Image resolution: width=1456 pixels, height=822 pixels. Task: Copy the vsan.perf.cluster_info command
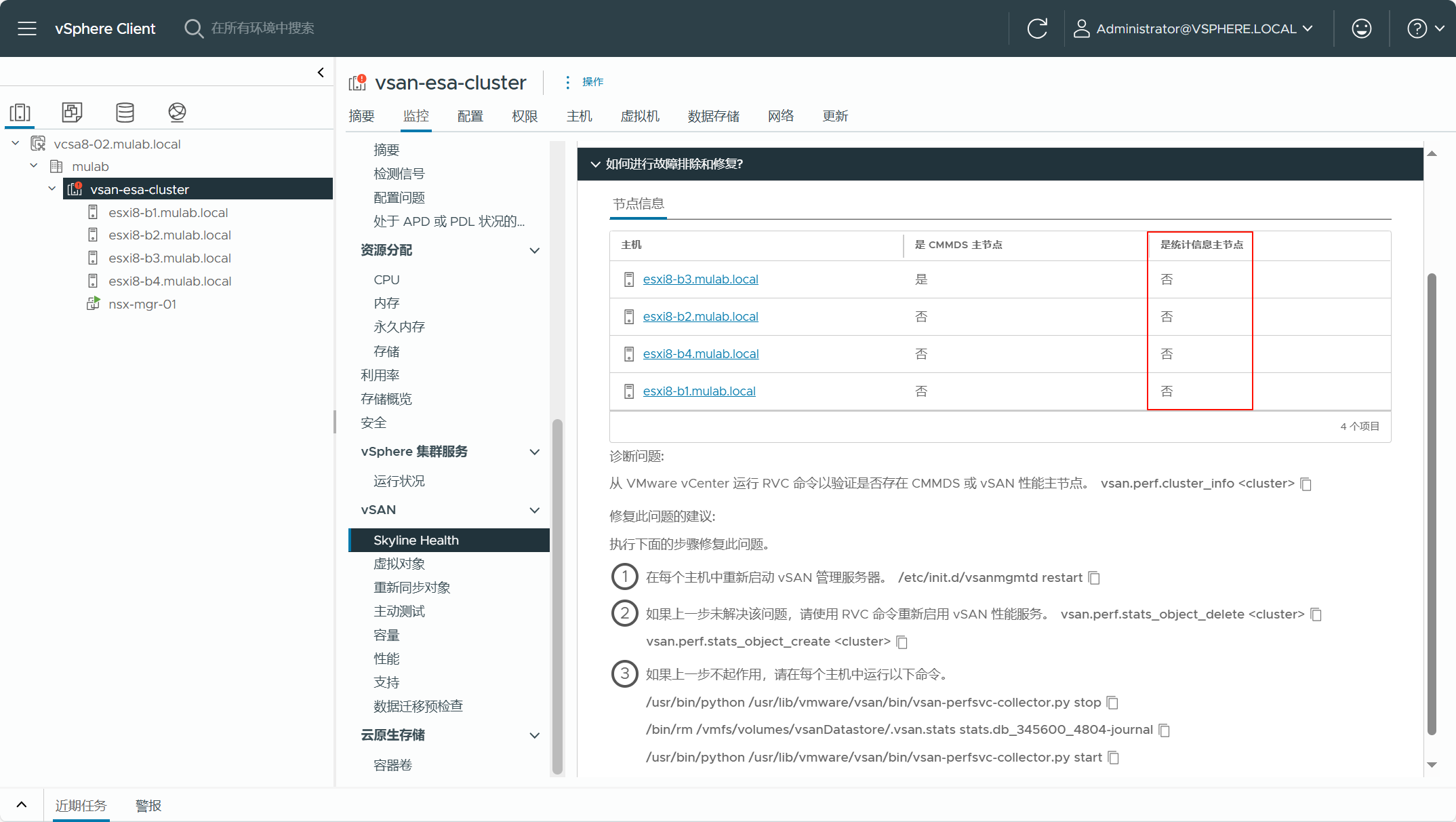1306,484
